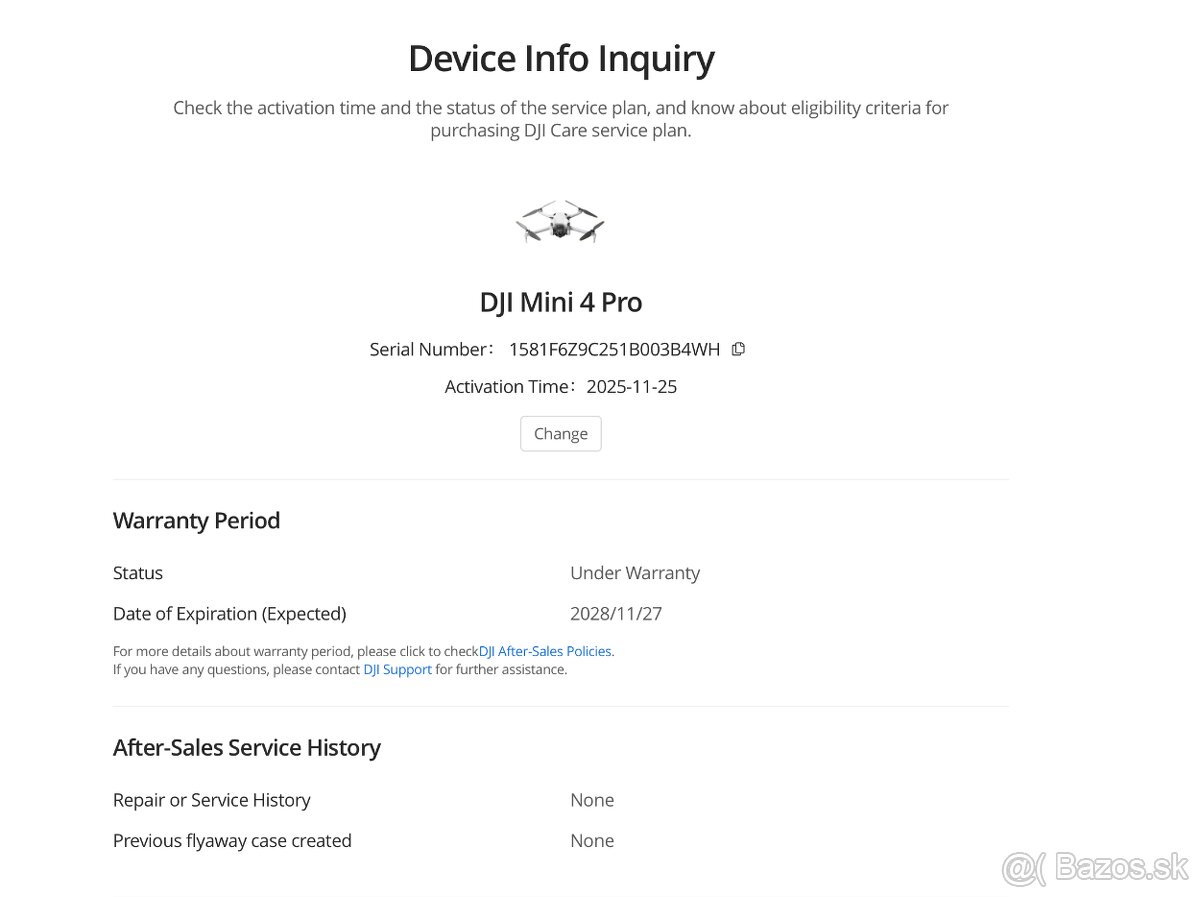Click the DJI Mini 4 Pro product title
This screenshot has width=1200, height=897.
click(x=560, y=302)
